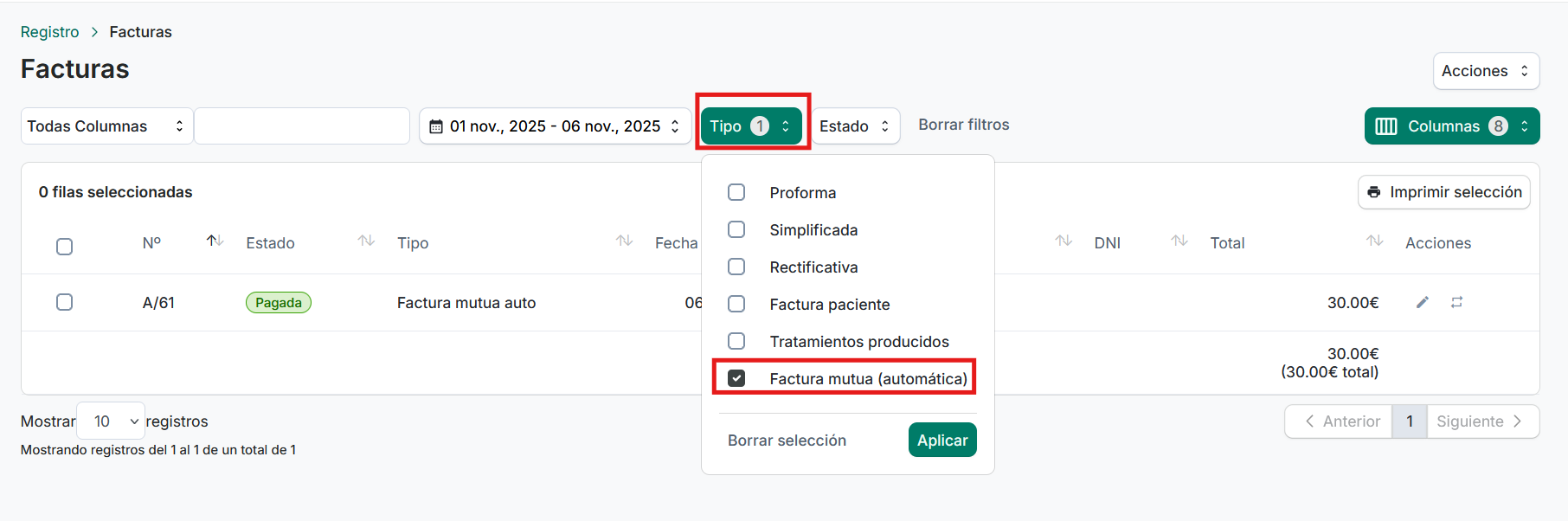
Task: Open the Acciones dropdown at top right
Action: [x=1485, y=71]
